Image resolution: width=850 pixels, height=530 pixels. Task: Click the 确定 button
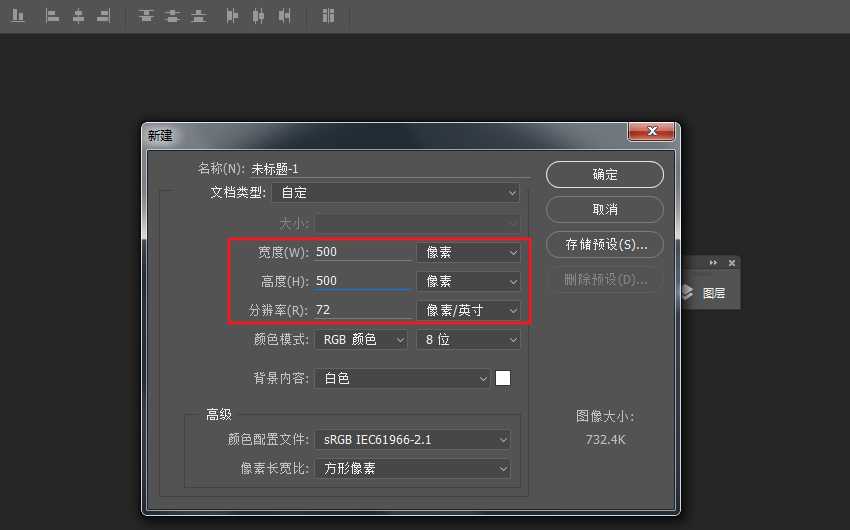tap(604, 174)
